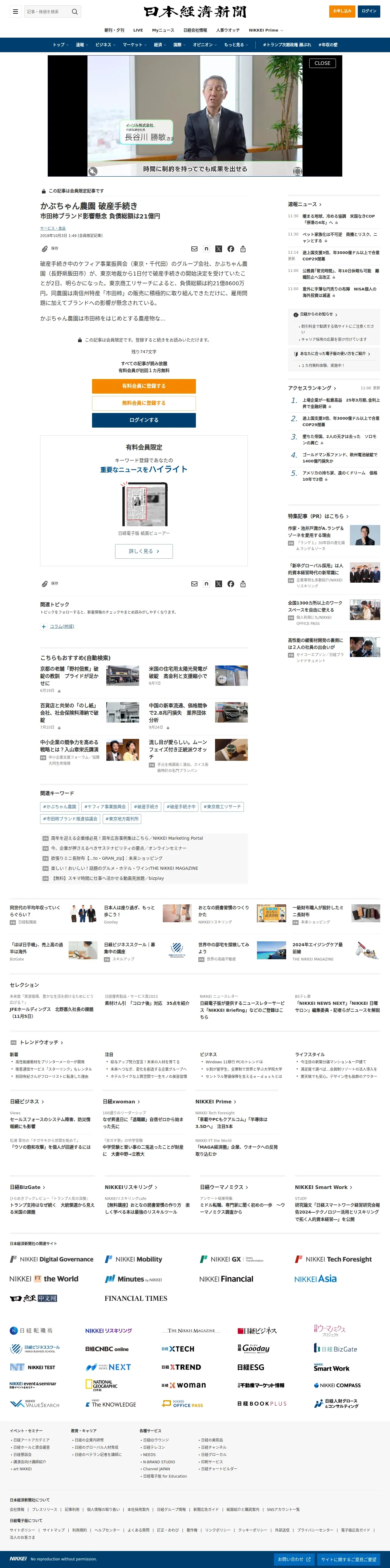
Task: Open the 京都の老舗「野村佃煮」 article thumbnail
Action: (x=122, y=676)
